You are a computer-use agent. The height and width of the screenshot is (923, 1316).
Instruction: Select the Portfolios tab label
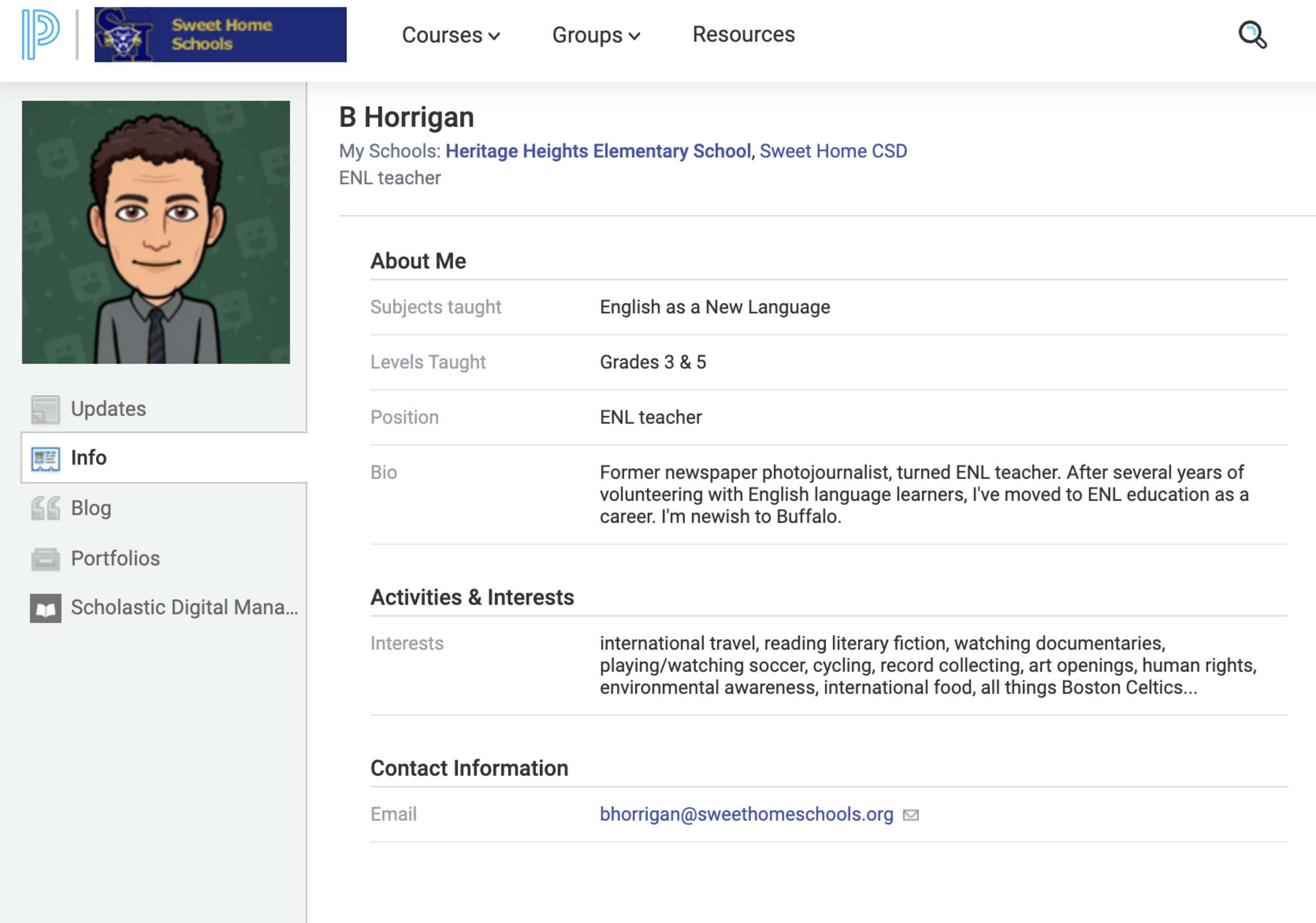tap(115, 558)
